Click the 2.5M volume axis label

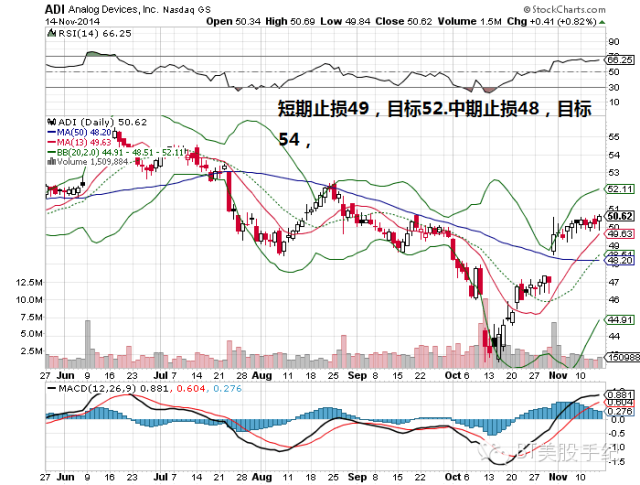pyautogui.click(x=31, y=351)
